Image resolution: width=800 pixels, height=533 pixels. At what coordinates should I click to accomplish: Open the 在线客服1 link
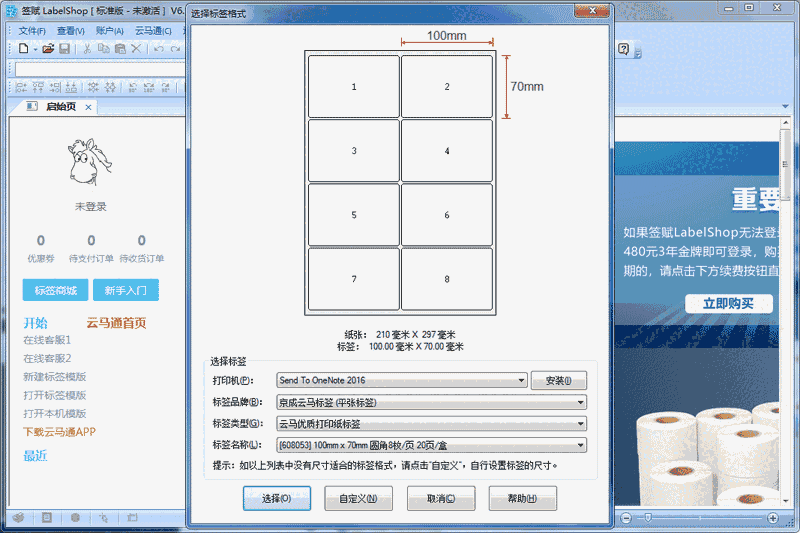click(x=47, y=340)
